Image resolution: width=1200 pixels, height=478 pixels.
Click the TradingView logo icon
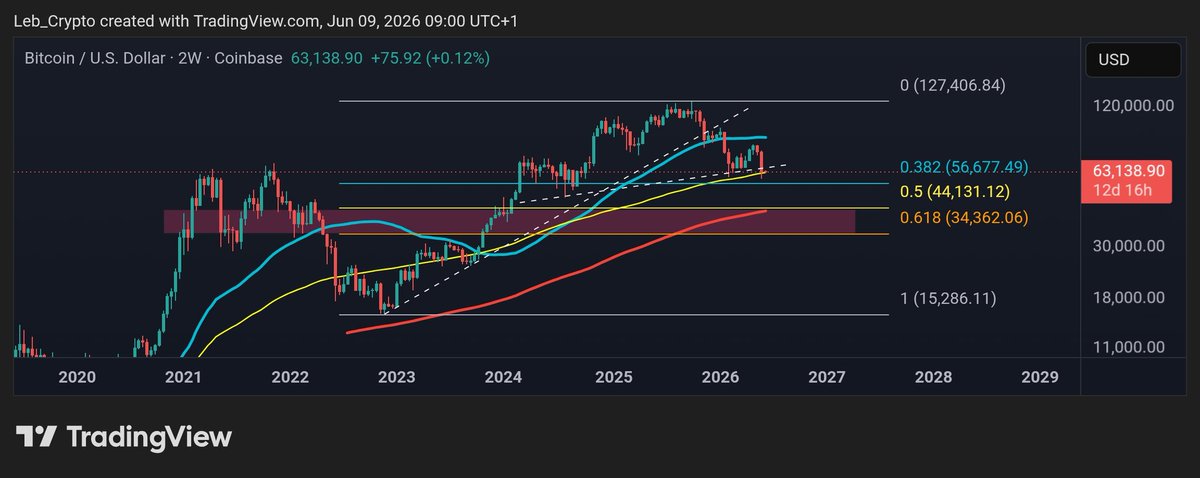click(36, 437)
